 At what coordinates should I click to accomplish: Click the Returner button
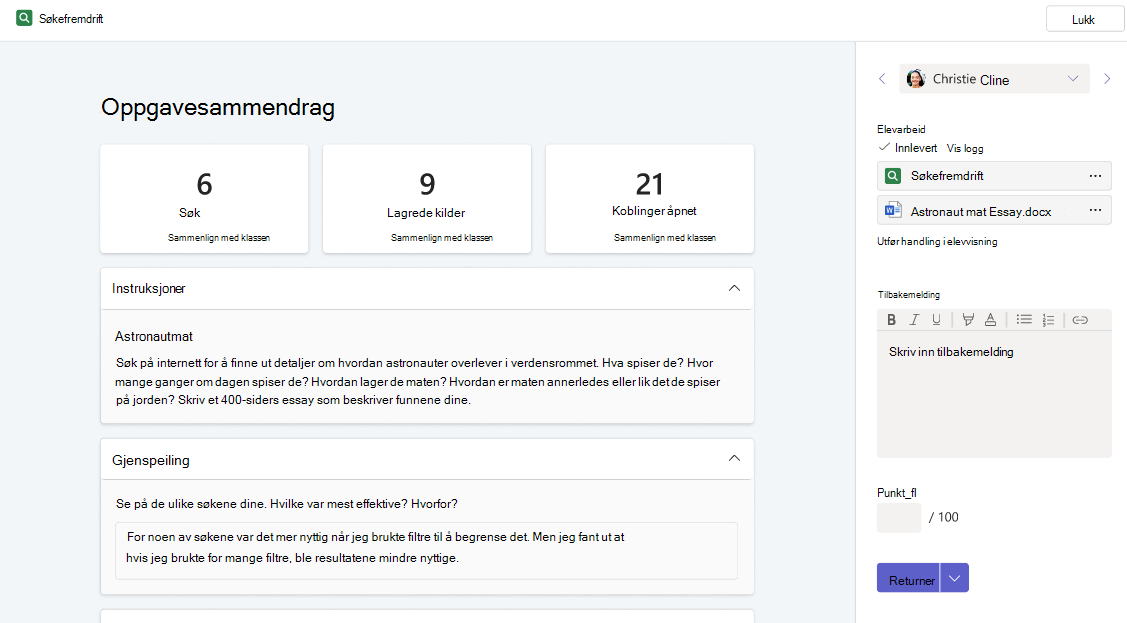point(908,578)
